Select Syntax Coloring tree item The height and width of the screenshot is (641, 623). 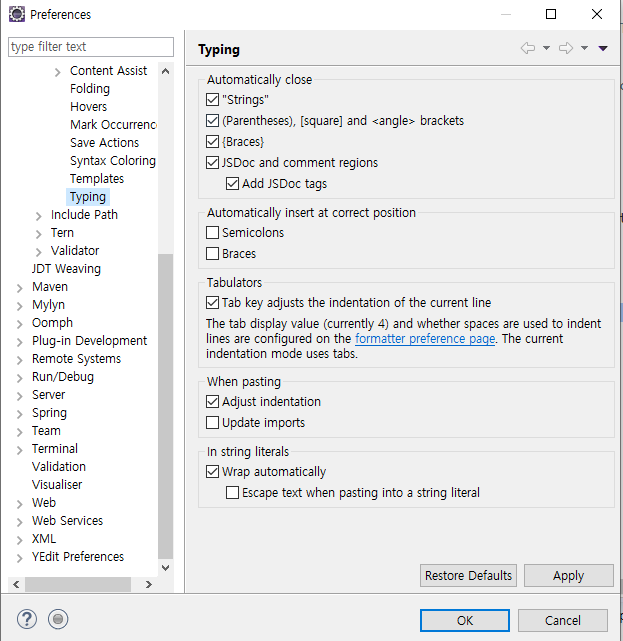[113, 161]
